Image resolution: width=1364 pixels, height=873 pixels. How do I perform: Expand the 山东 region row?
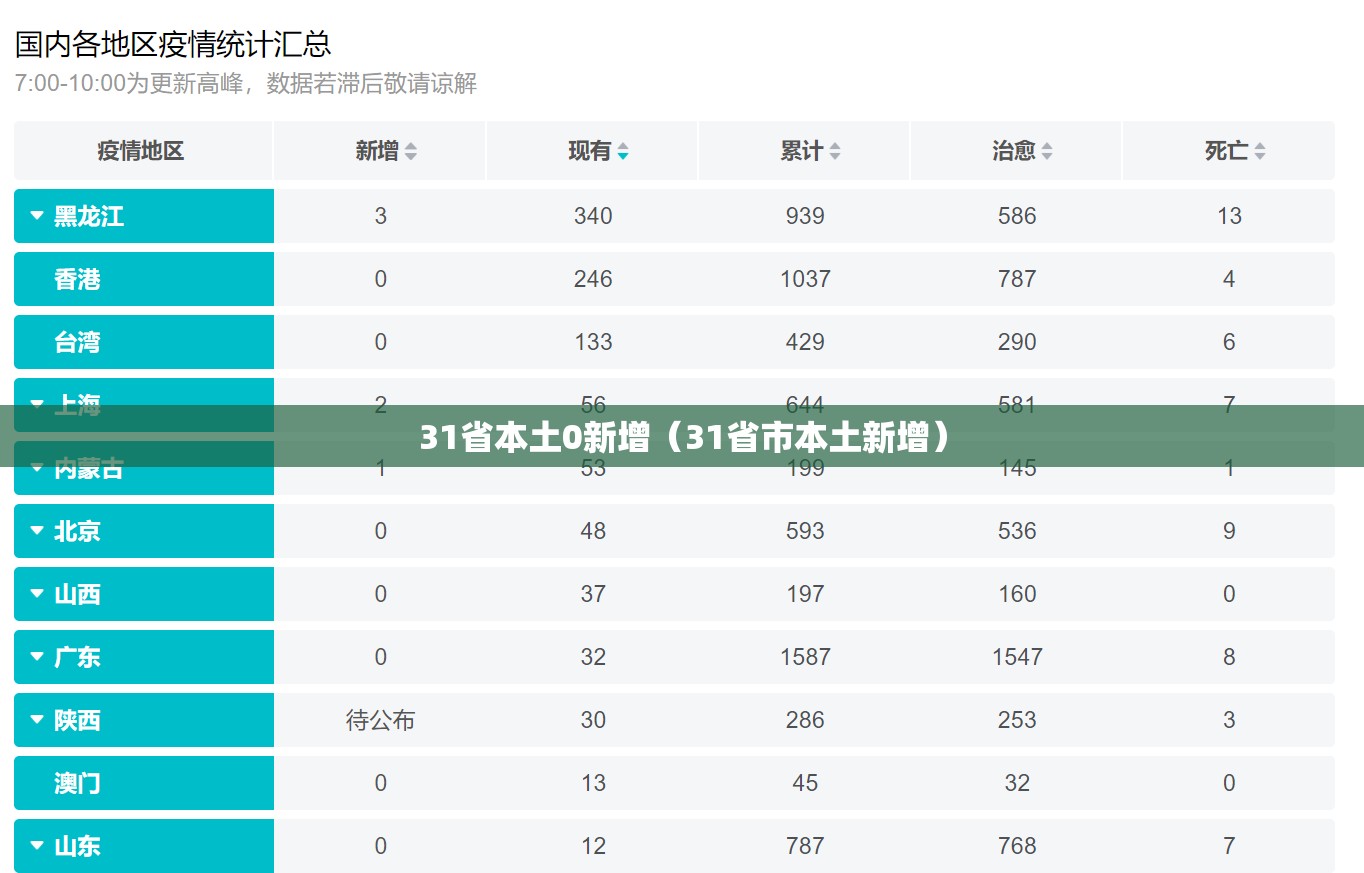click(144, 846)
